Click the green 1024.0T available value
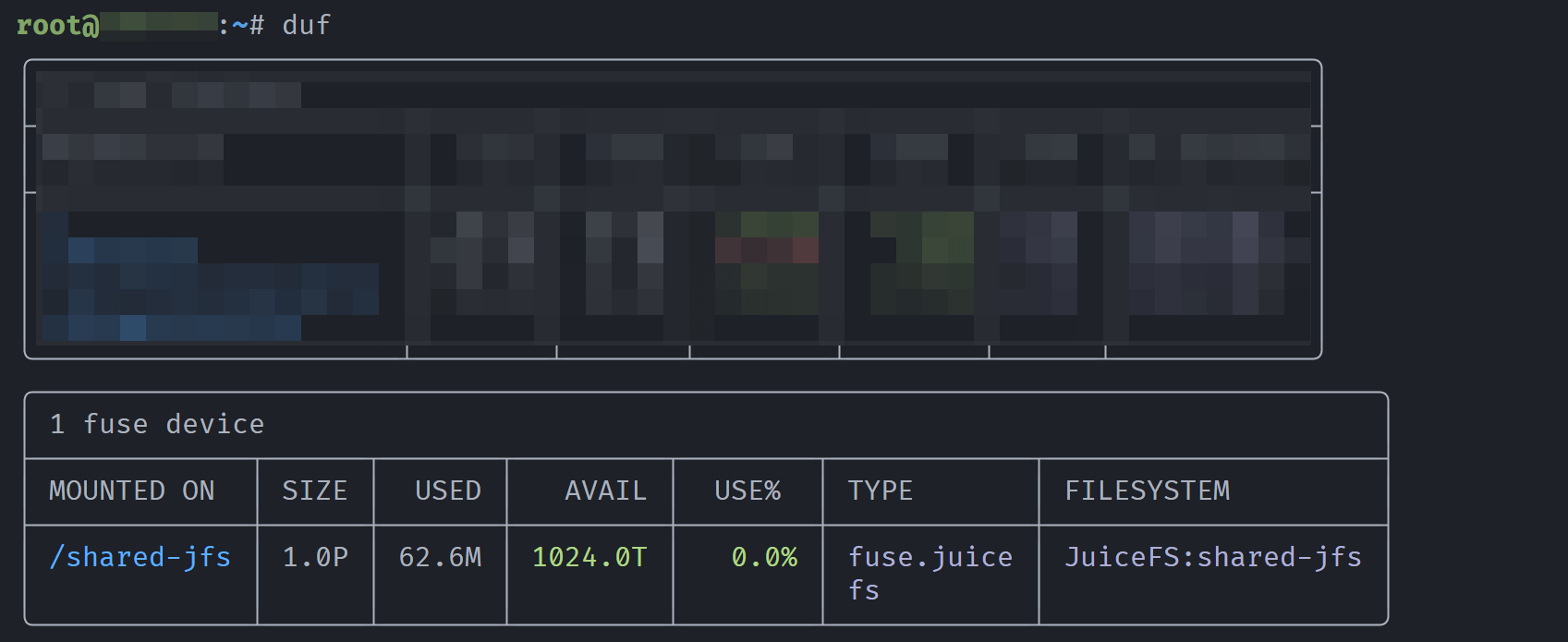 pyautogui.click(x=590, y=558)
